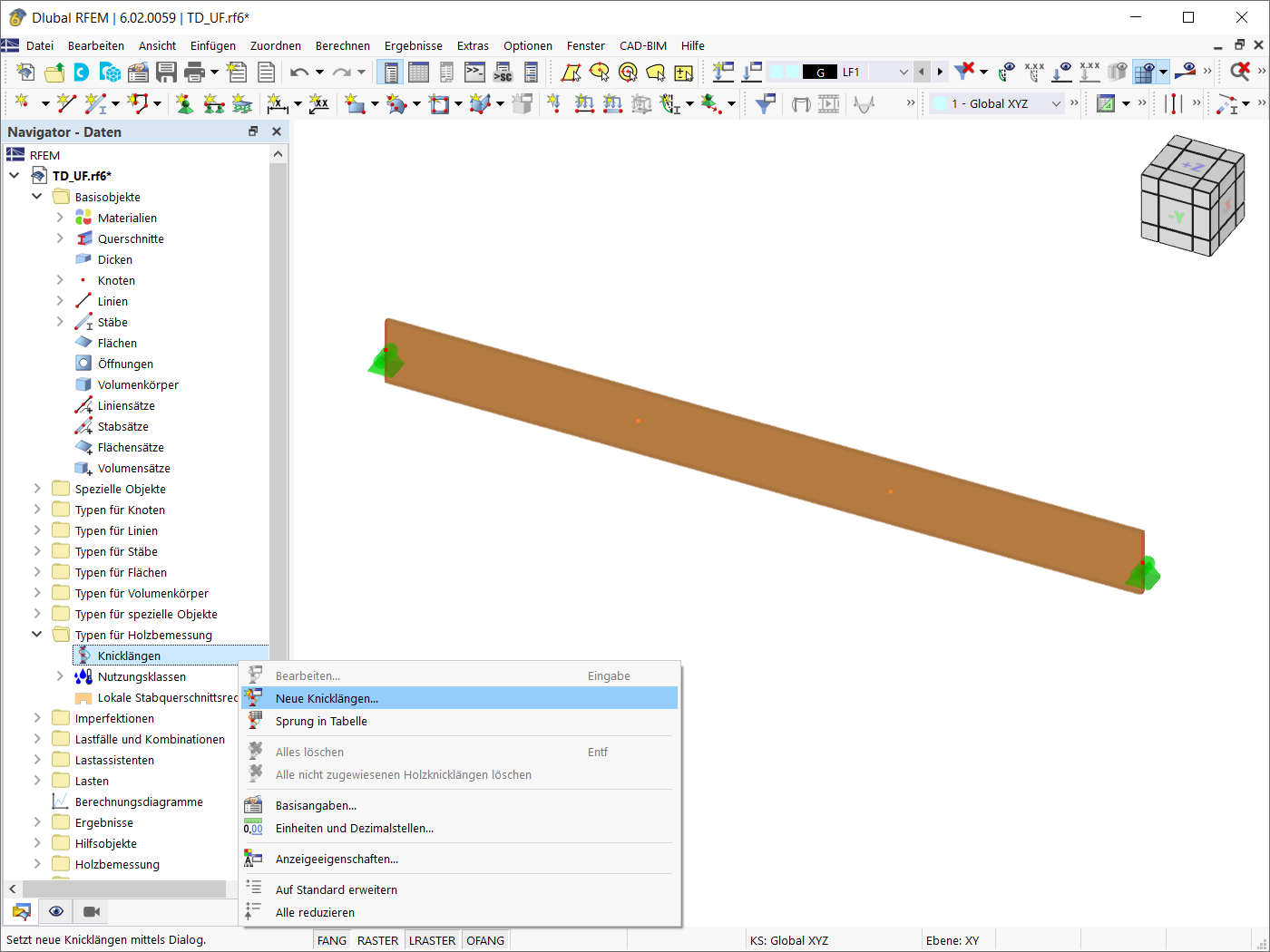Switch Navigator to the Views camera tab
Image resolution: width=1270 pixels, height=952 pixels.
pyautogui.click(x=91, y=911)
